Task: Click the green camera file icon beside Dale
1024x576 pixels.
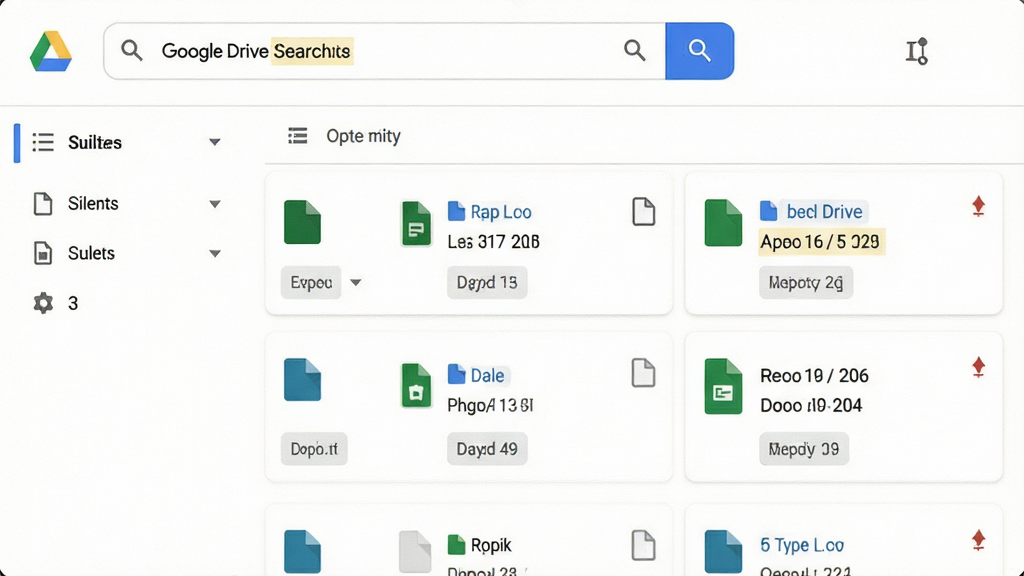Action: 416,386
